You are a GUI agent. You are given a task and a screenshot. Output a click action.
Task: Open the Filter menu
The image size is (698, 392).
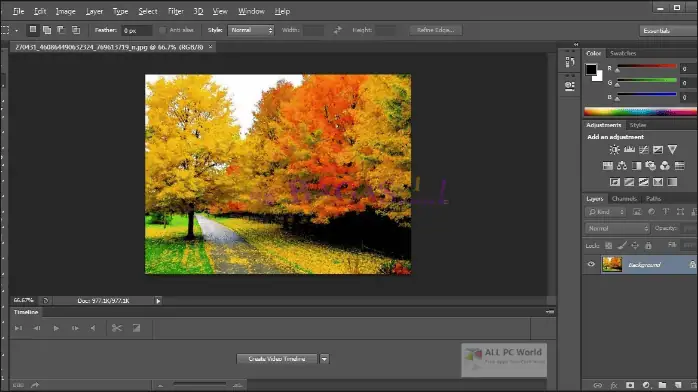176,11
